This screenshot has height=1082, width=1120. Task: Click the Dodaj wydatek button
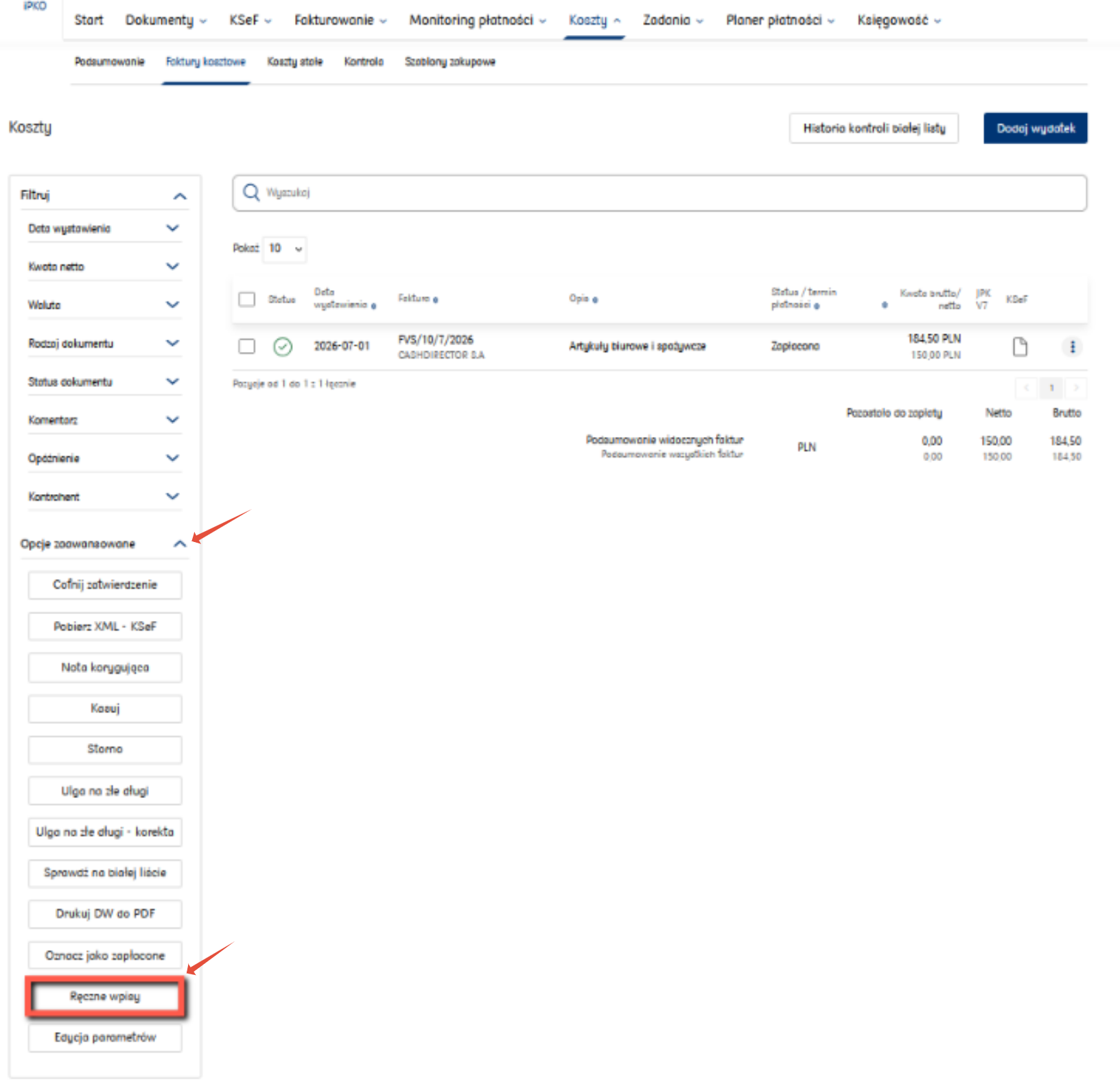tap(1036, 128)
